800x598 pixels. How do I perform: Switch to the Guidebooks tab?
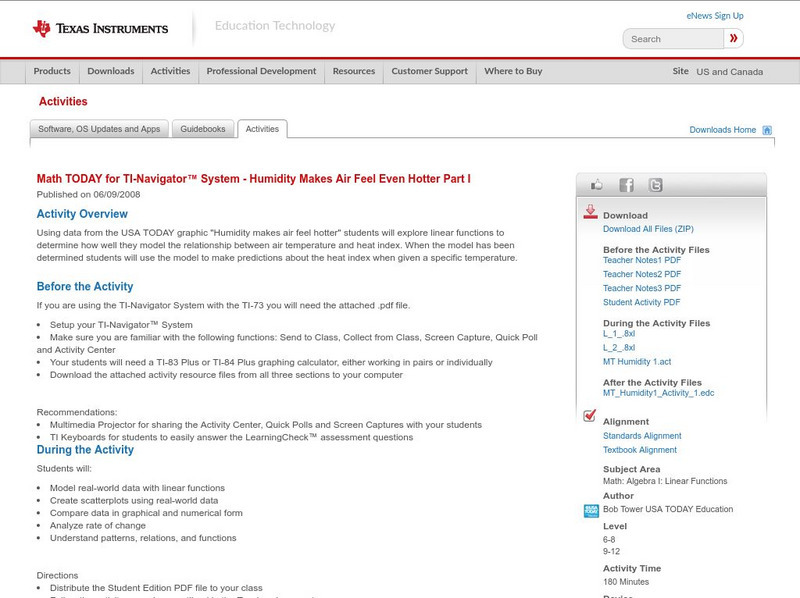point(203,129)
